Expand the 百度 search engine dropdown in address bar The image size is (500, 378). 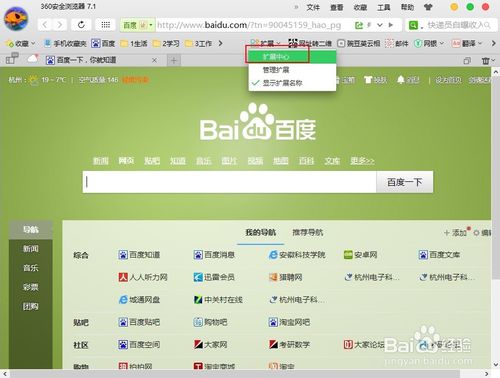(x=151, y=25)
